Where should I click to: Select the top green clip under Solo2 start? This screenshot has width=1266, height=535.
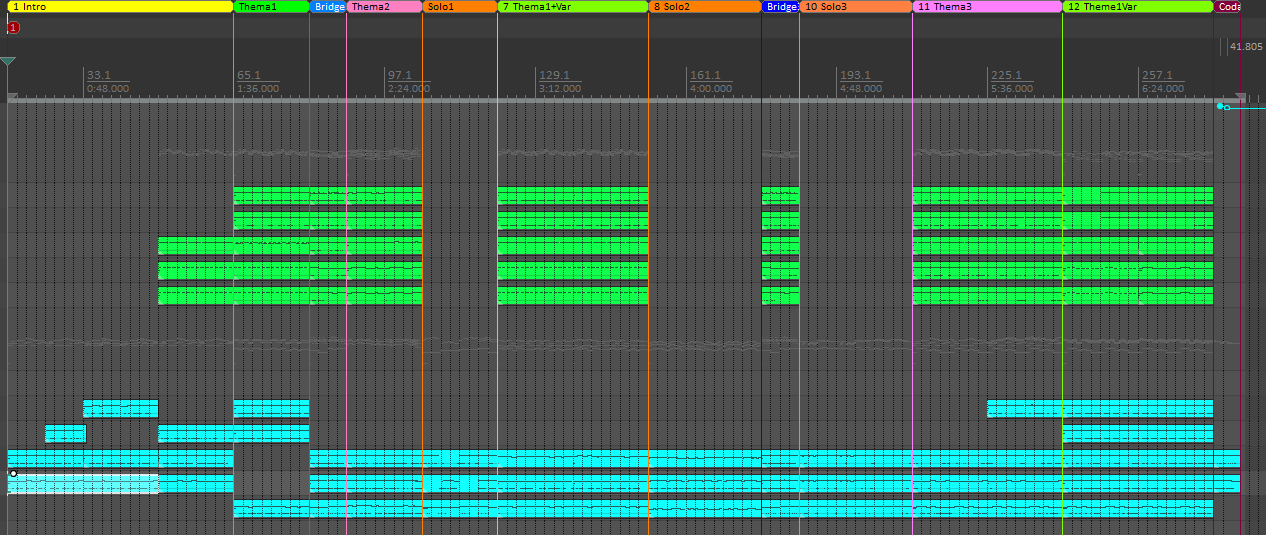(x=572, y=195)
